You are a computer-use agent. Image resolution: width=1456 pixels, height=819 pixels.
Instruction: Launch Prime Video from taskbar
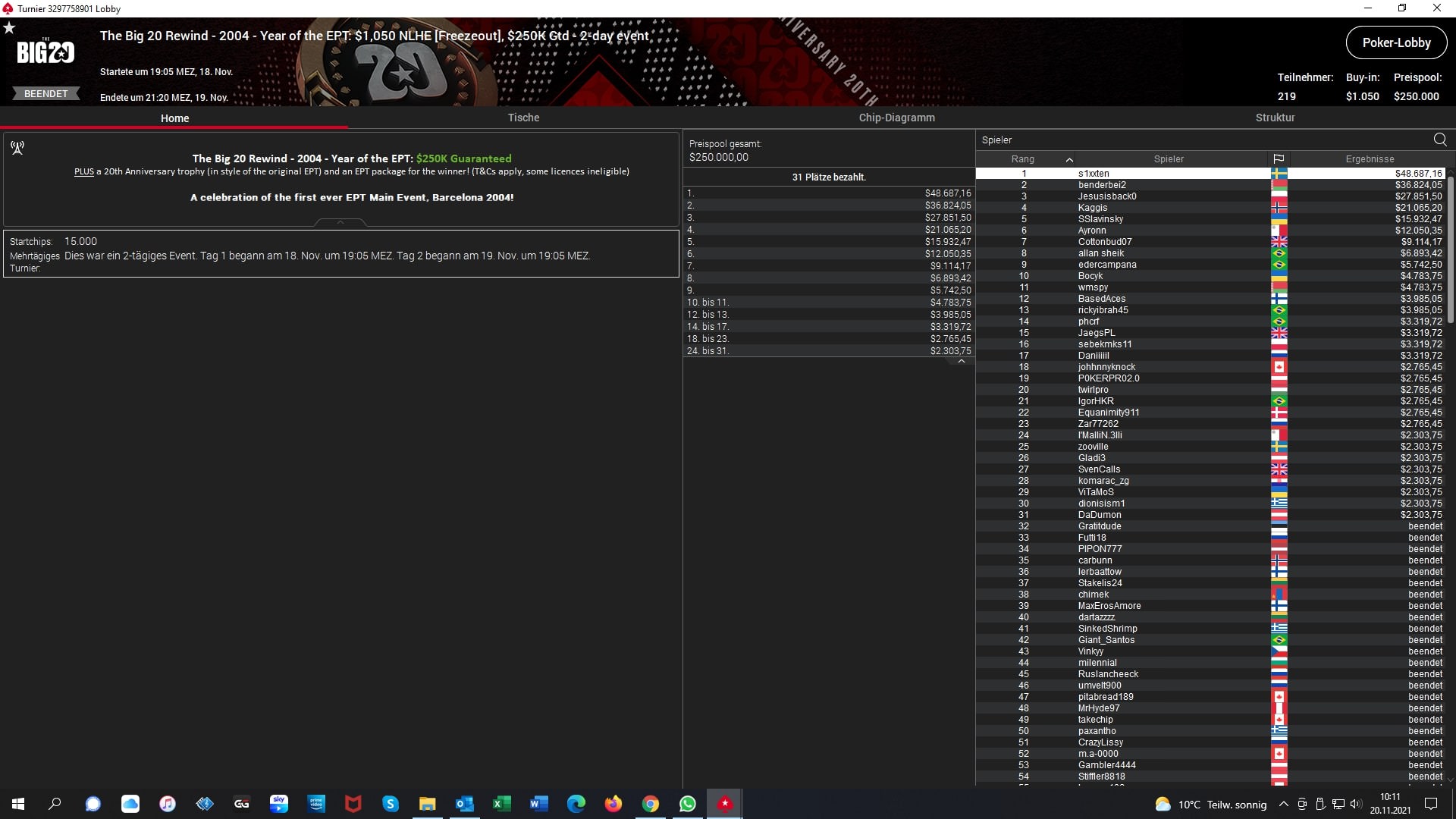click(x=316, y=804)
